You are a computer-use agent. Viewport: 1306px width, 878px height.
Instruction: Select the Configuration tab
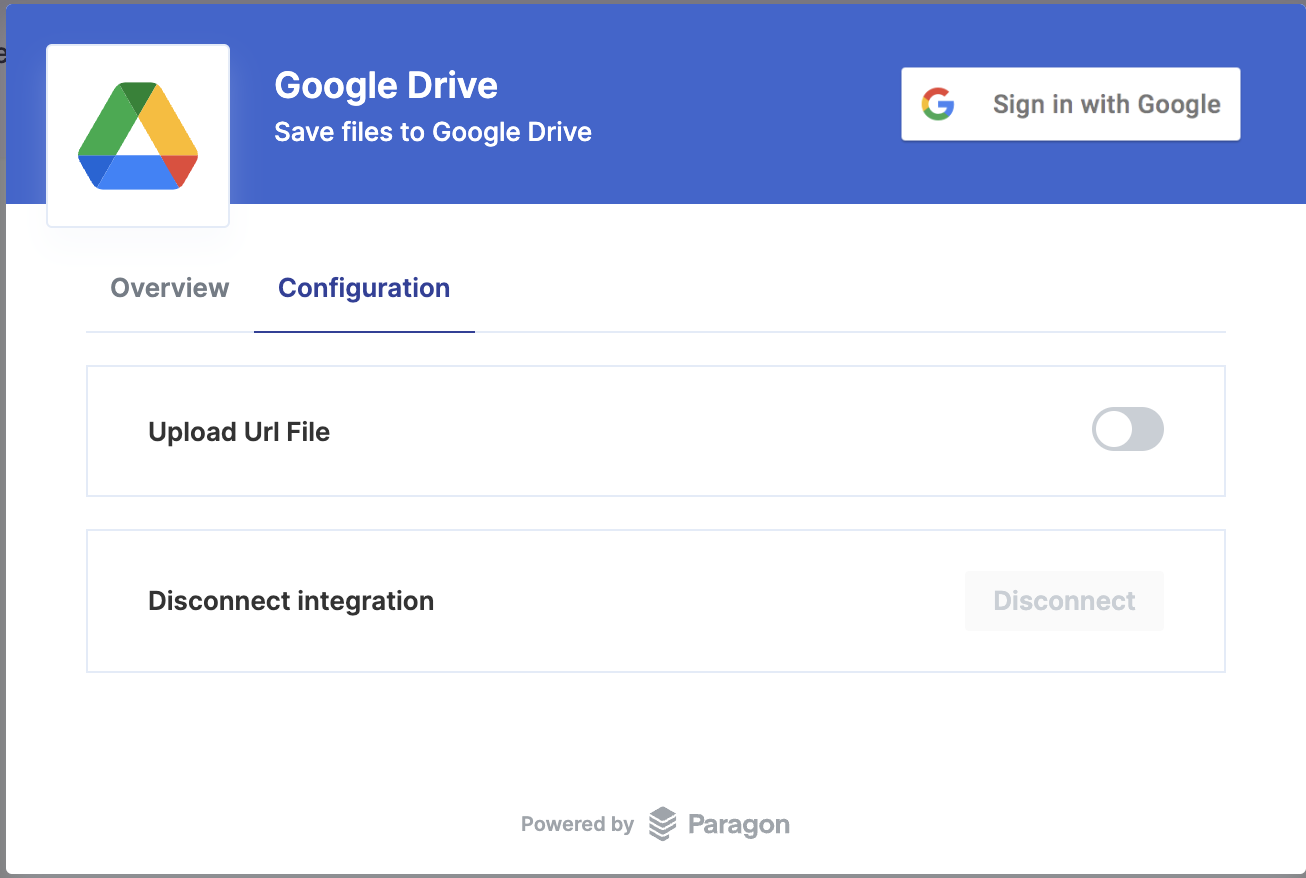coord(364,288)
